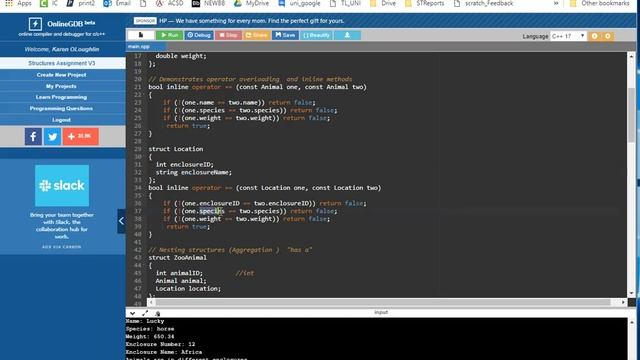
Task: Click the console lock icon
Action: pos(158,313)
